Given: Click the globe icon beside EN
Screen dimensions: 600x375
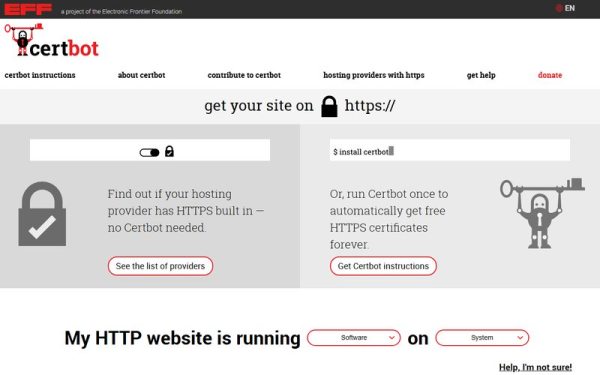Looking at the screenshot, I should coord(559,8).
